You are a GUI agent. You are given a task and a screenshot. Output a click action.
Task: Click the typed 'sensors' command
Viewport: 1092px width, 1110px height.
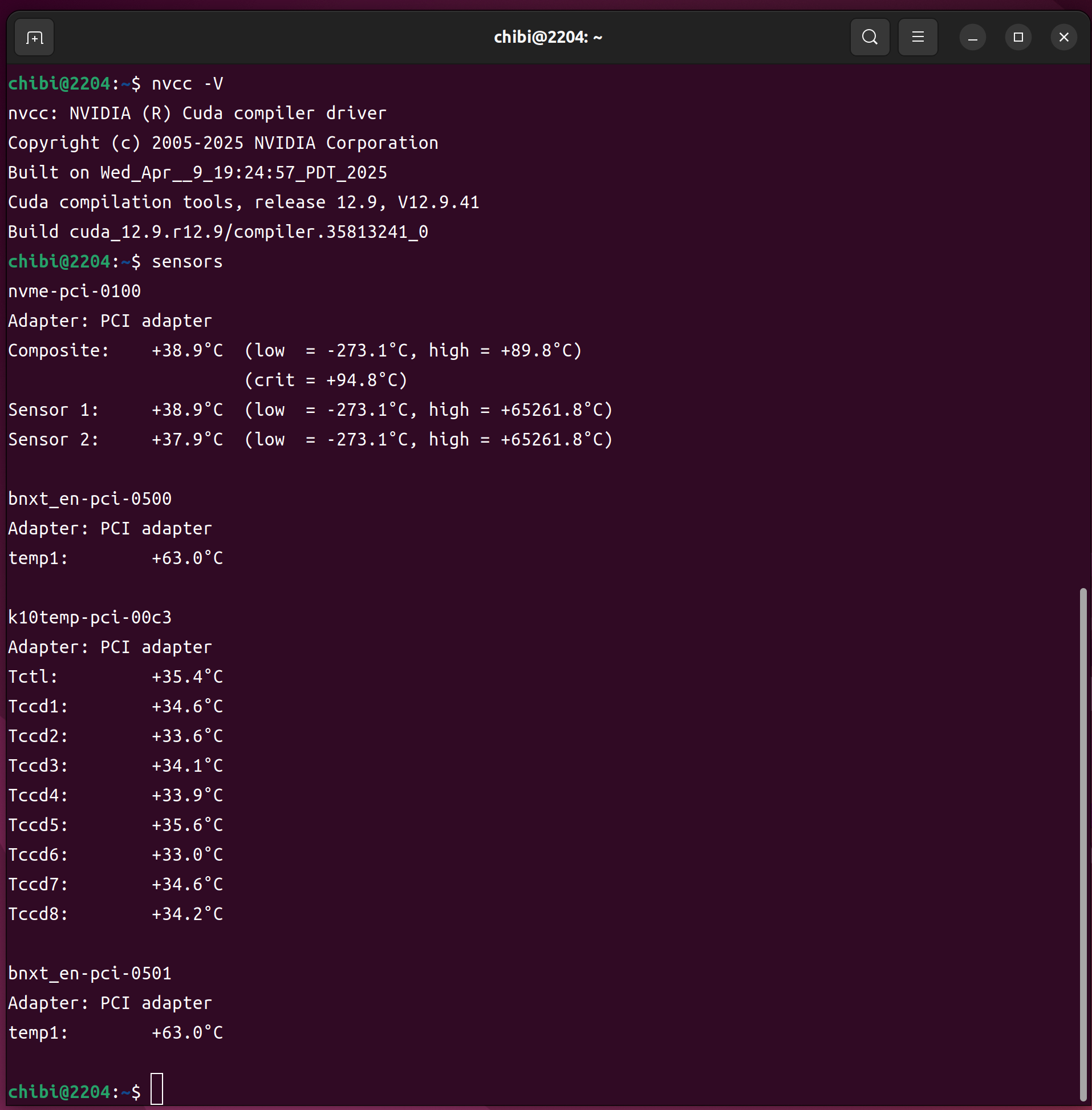tap(187, 262)
